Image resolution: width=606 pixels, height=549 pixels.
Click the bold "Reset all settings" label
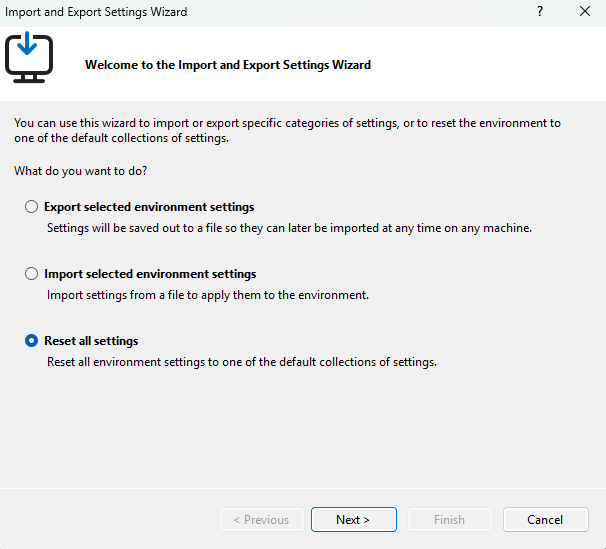91,341
